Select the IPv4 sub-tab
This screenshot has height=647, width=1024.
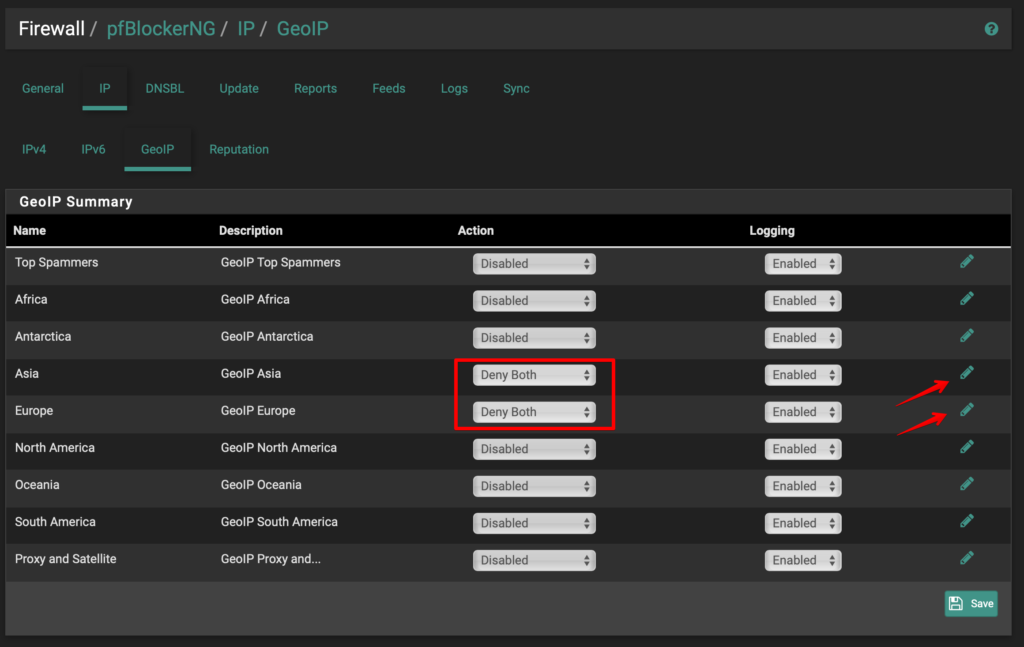pos(34,150)
